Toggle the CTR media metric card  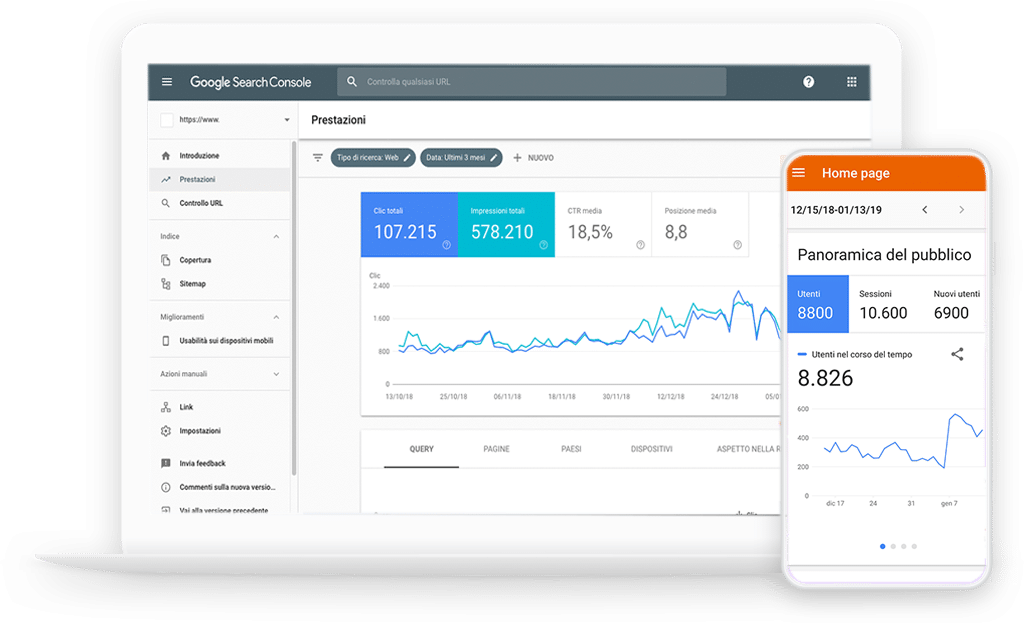pos(603,225)
